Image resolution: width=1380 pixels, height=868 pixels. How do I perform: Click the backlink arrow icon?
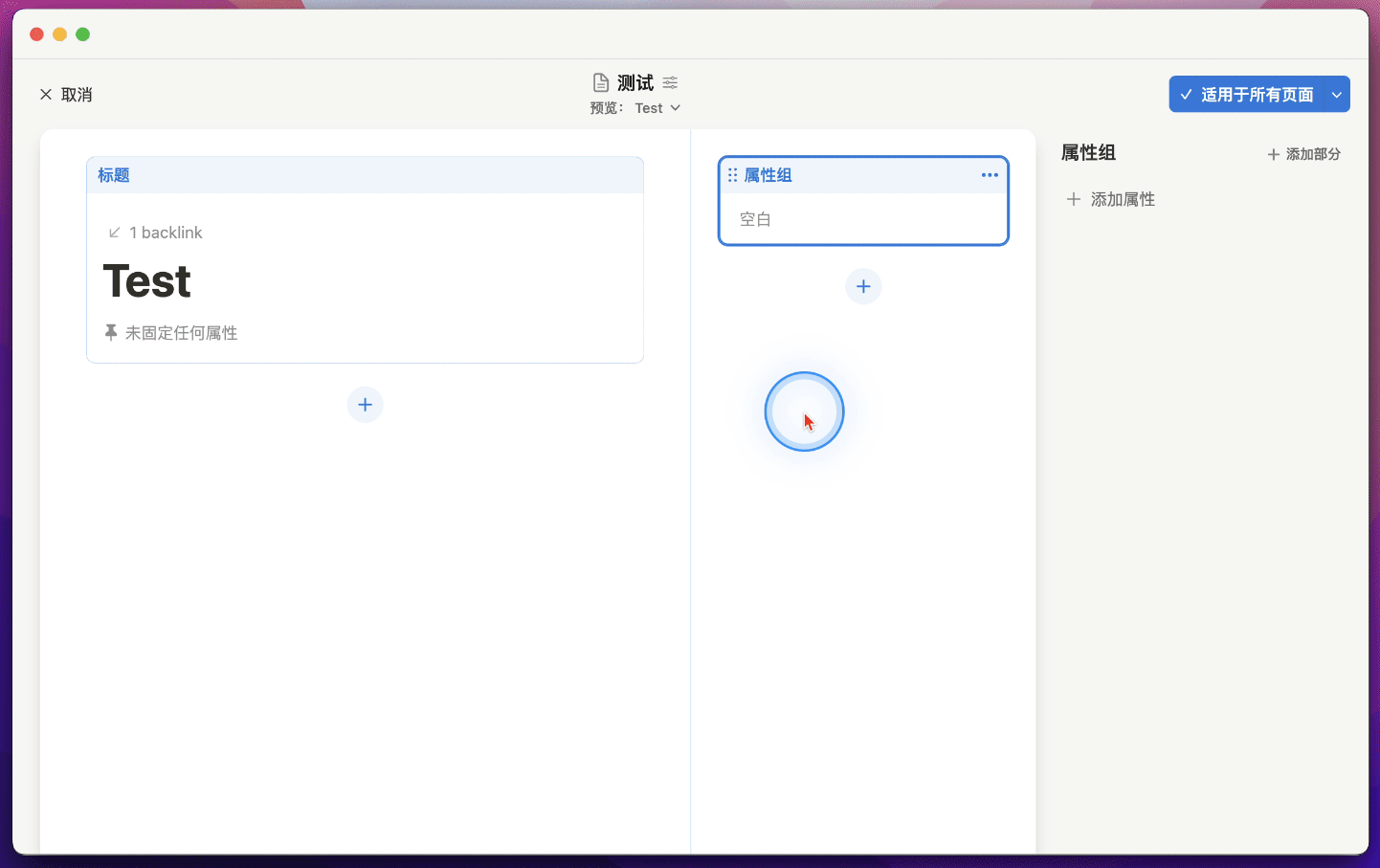click(x=114, y=233)
